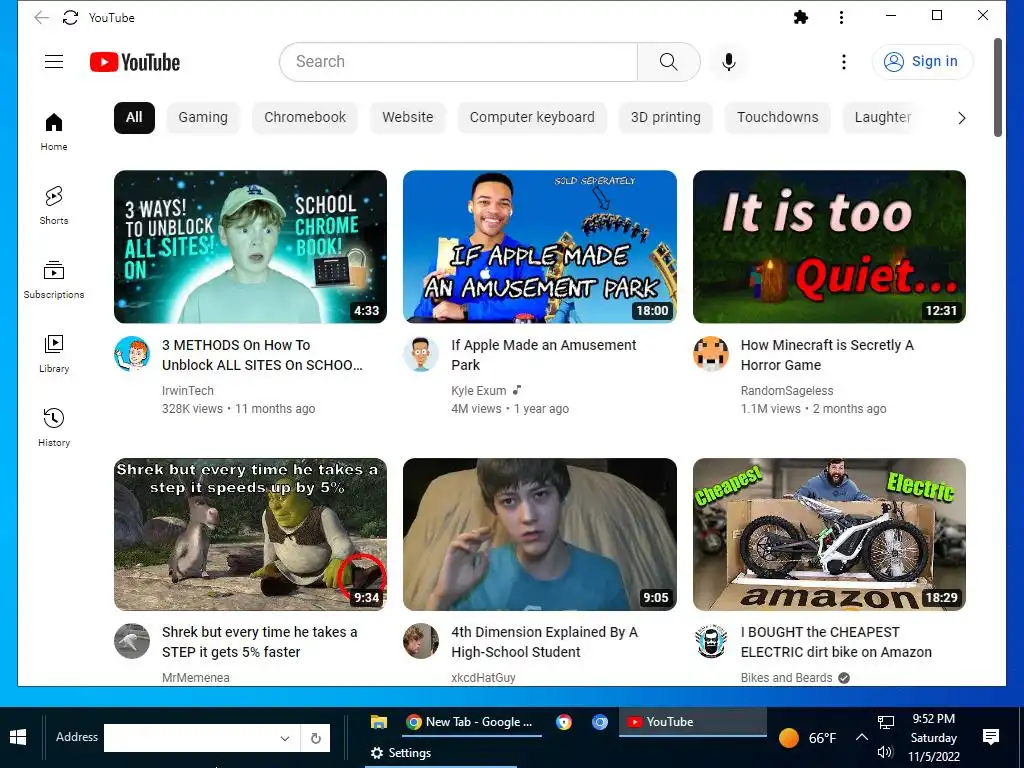Click the page vertical scrollbar thumb
This screenshot has width=1024, height=768.
pos(997,88)
